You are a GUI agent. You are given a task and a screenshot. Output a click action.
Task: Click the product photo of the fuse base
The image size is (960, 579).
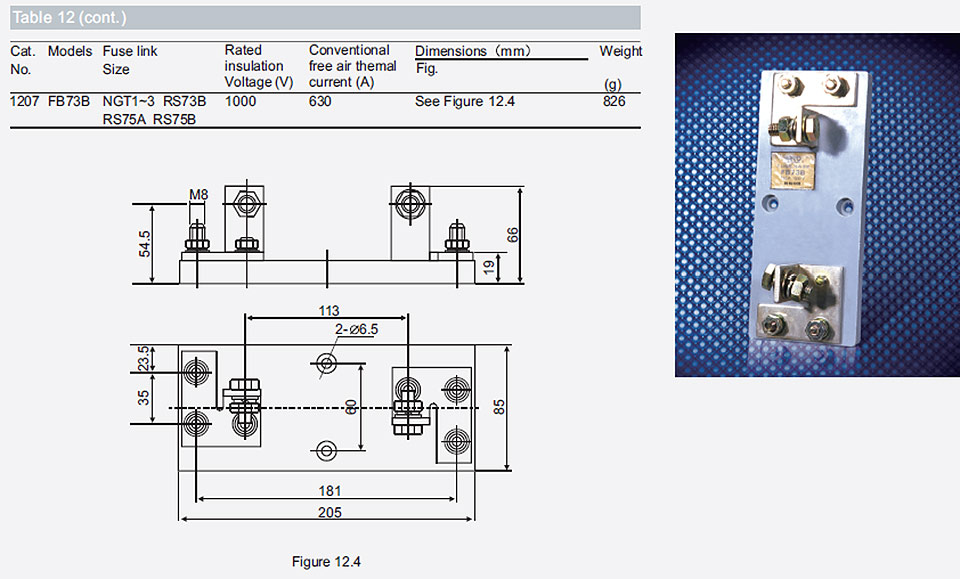point(817,204)
